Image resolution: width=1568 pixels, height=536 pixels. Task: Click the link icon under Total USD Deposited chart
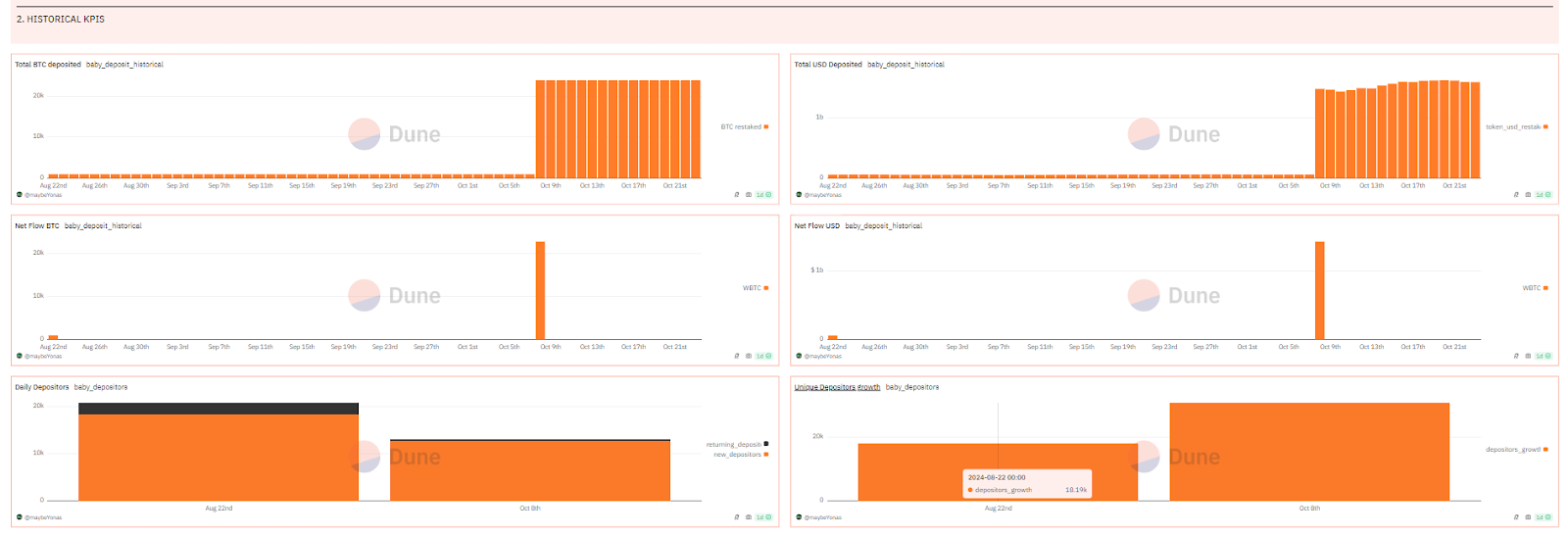click(1516, 195)
